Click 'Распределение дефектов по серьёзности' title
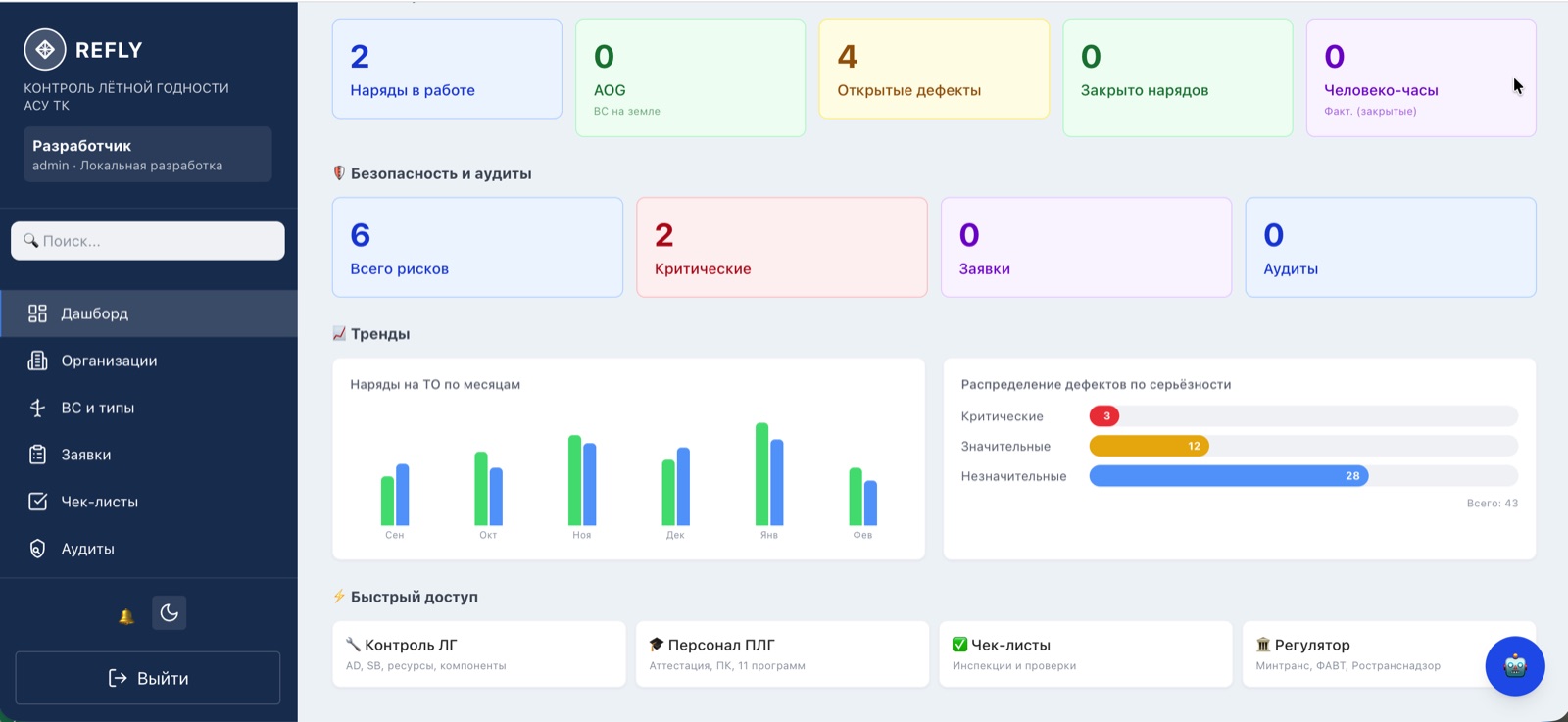The image size is (1568, 722). point(1096,385)
